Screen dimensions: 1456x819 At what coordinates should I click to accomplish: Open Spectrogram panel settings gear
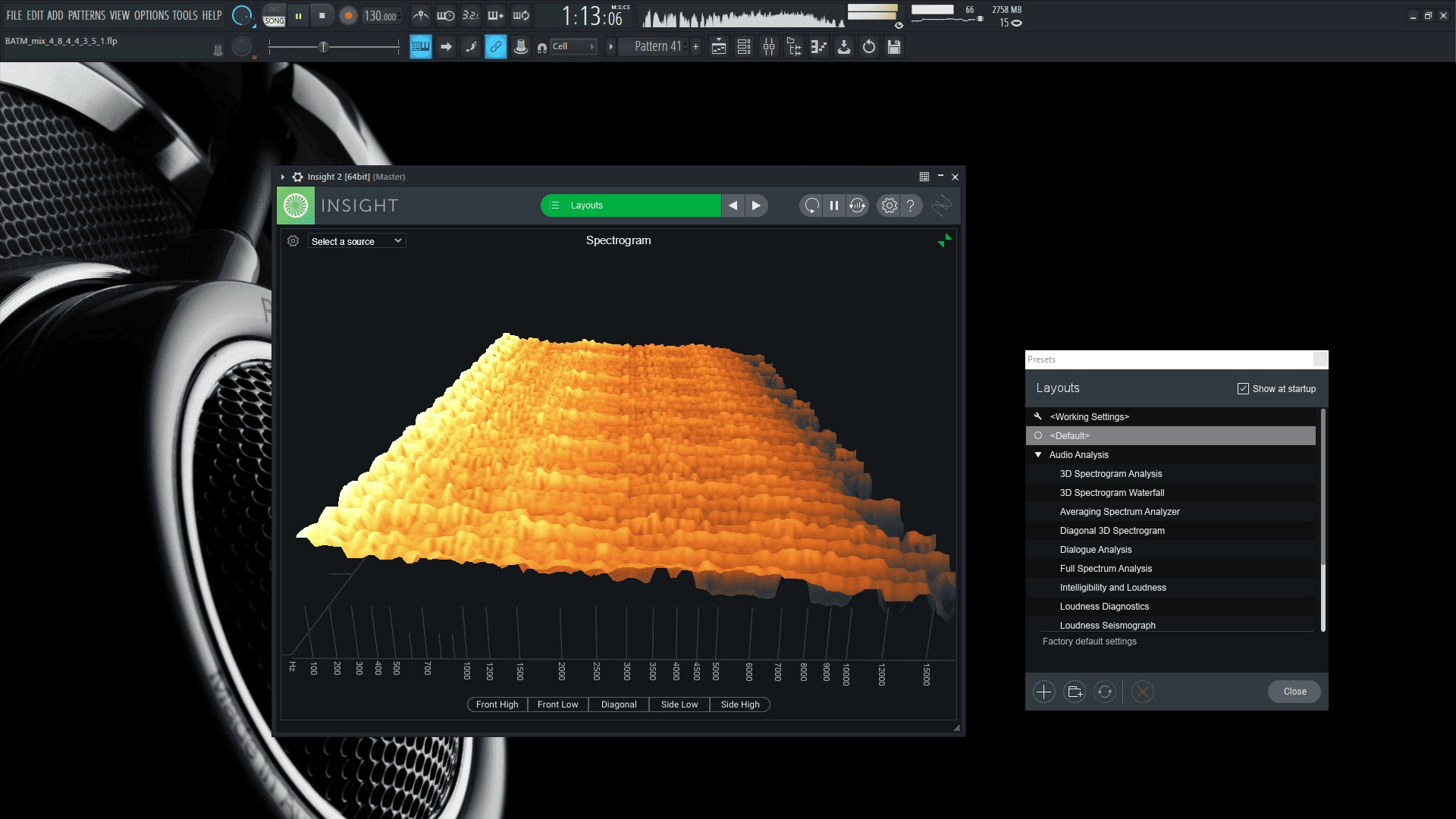[293, 241]
